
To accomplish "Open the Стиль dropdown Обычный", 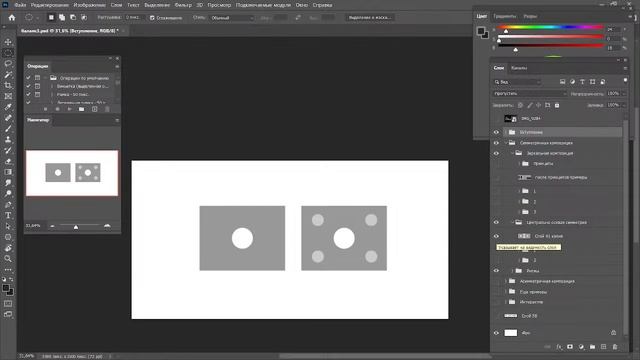I will click(232, 18).
